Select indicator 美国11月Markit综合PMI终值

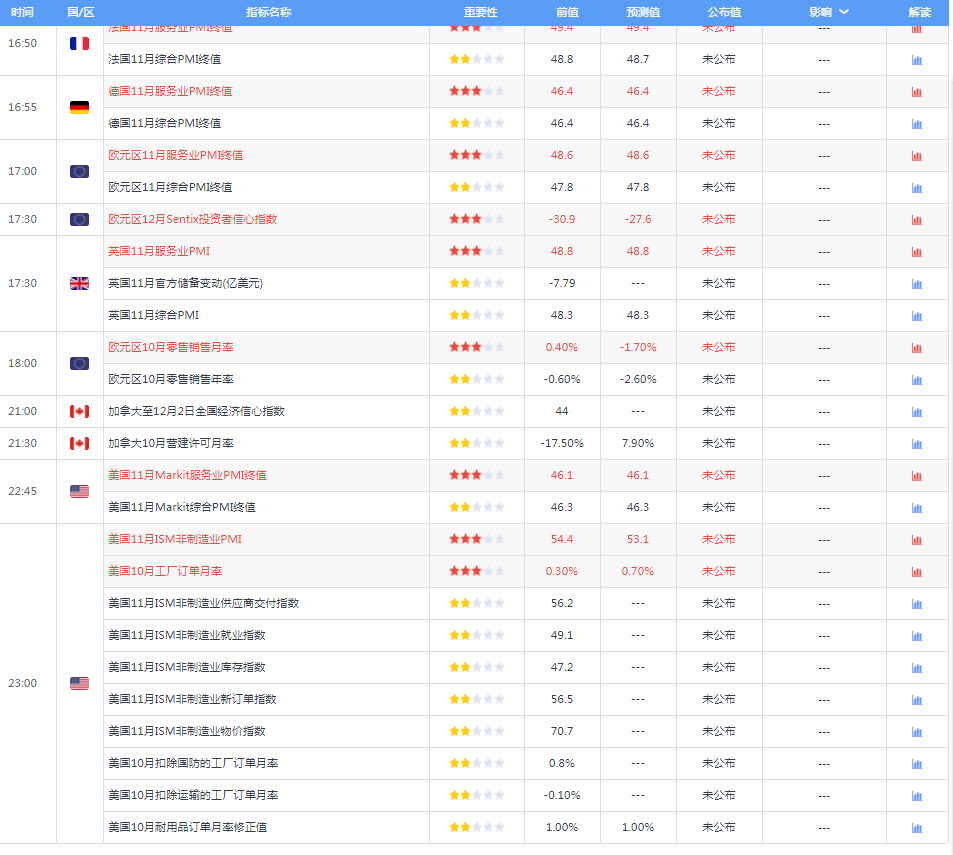(182, 507)
